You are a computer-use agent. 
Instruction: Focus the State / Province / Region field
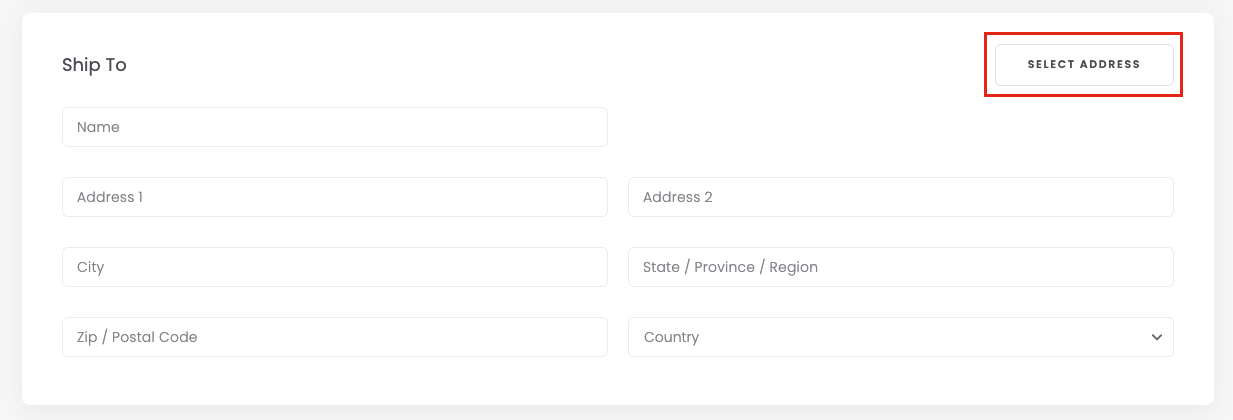click(900, 267)
